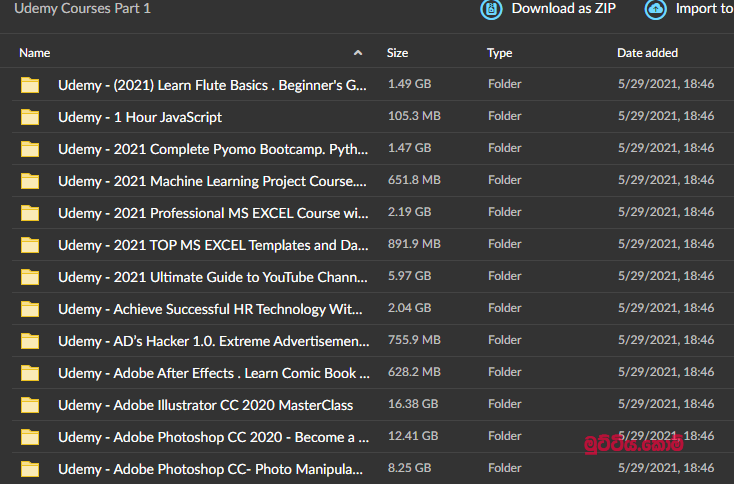The width and height of the screenshot is (734, 484).
Task: Open 'Udemy - AD's Hacker 1.0' folder name
Action: coord(213,341)
